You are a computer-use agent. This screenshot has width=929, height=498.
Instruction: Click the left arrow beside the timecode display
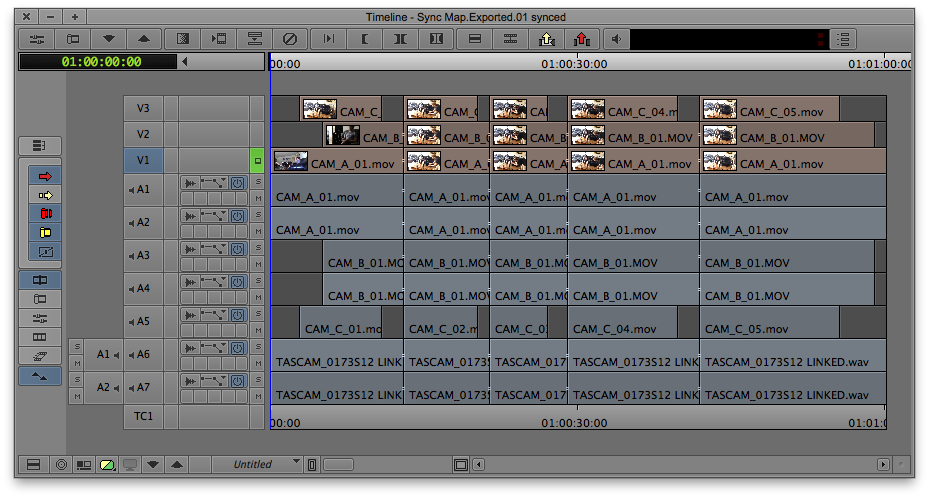(x=185, y=62)
